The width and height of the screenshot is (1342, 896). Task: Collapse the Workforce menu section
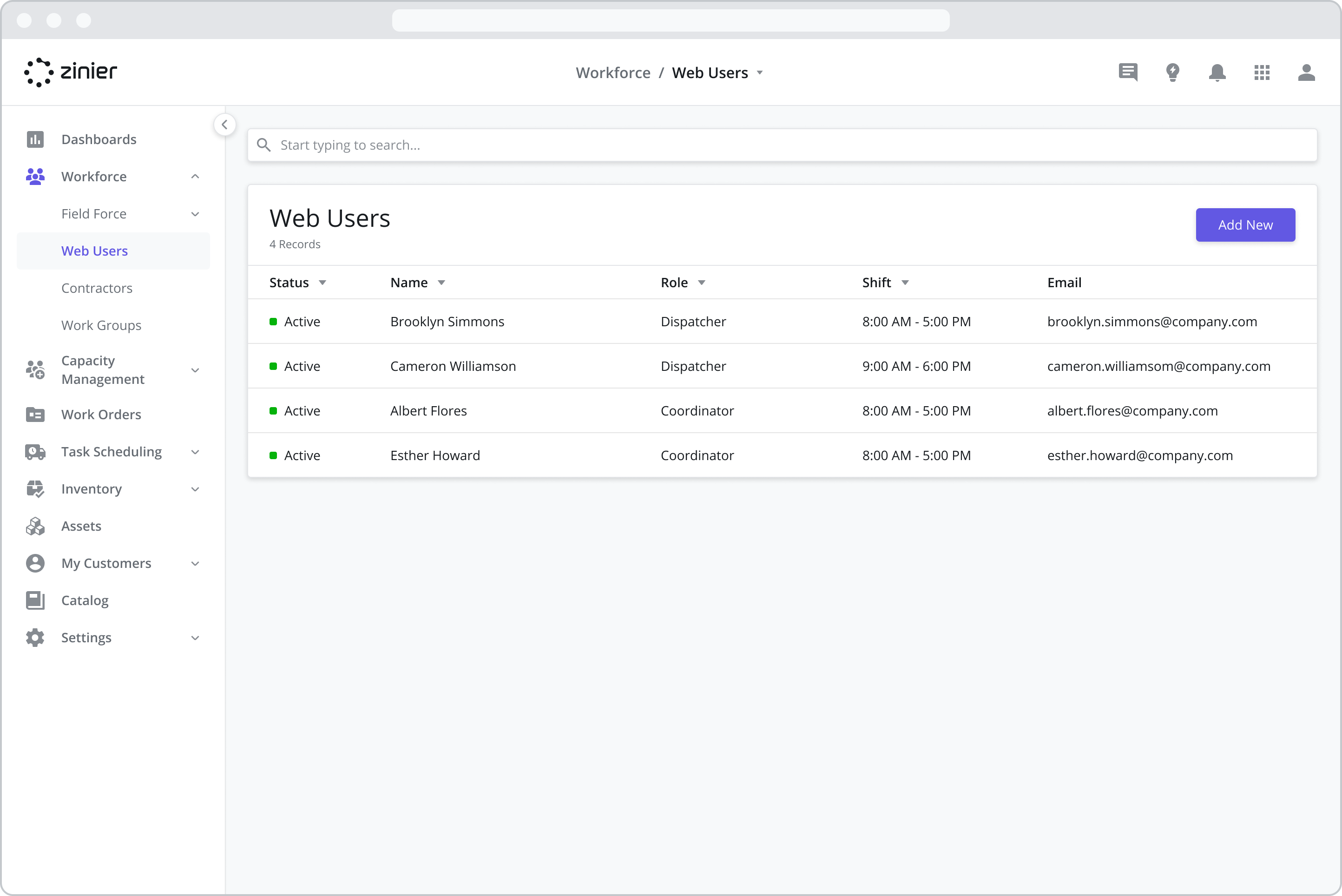(195, 177)
